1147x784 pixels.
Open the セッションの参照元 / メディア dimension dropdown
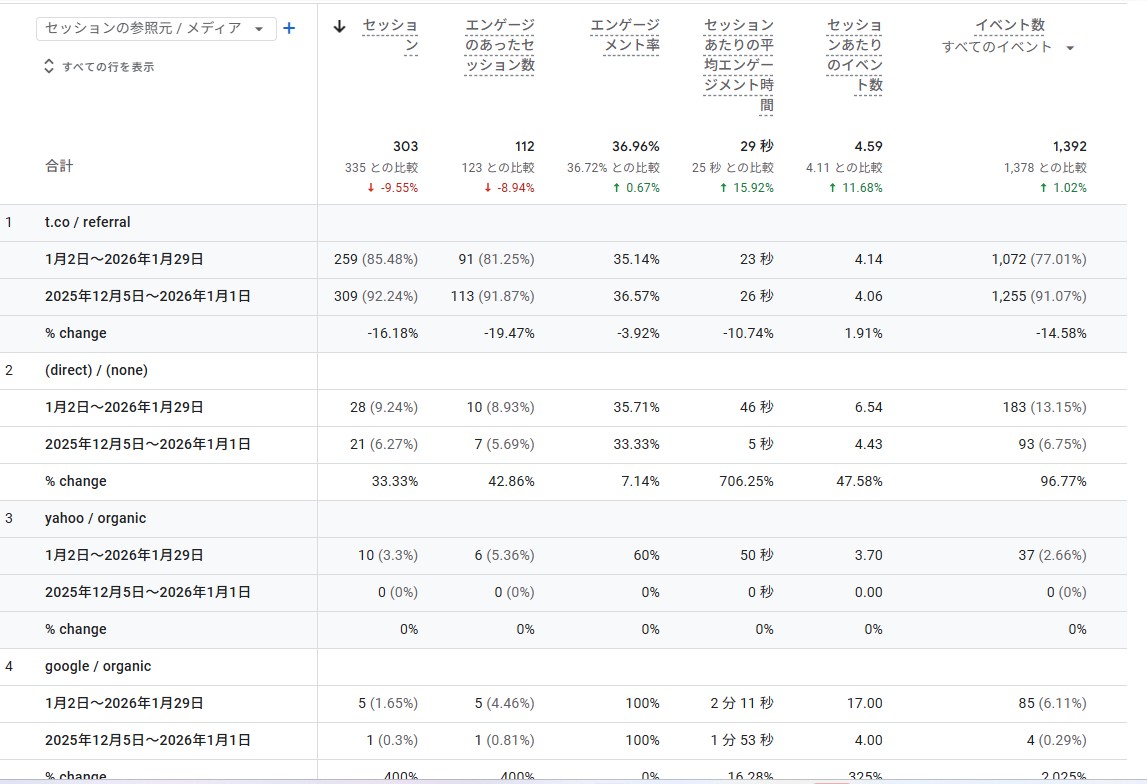point(156,29)
